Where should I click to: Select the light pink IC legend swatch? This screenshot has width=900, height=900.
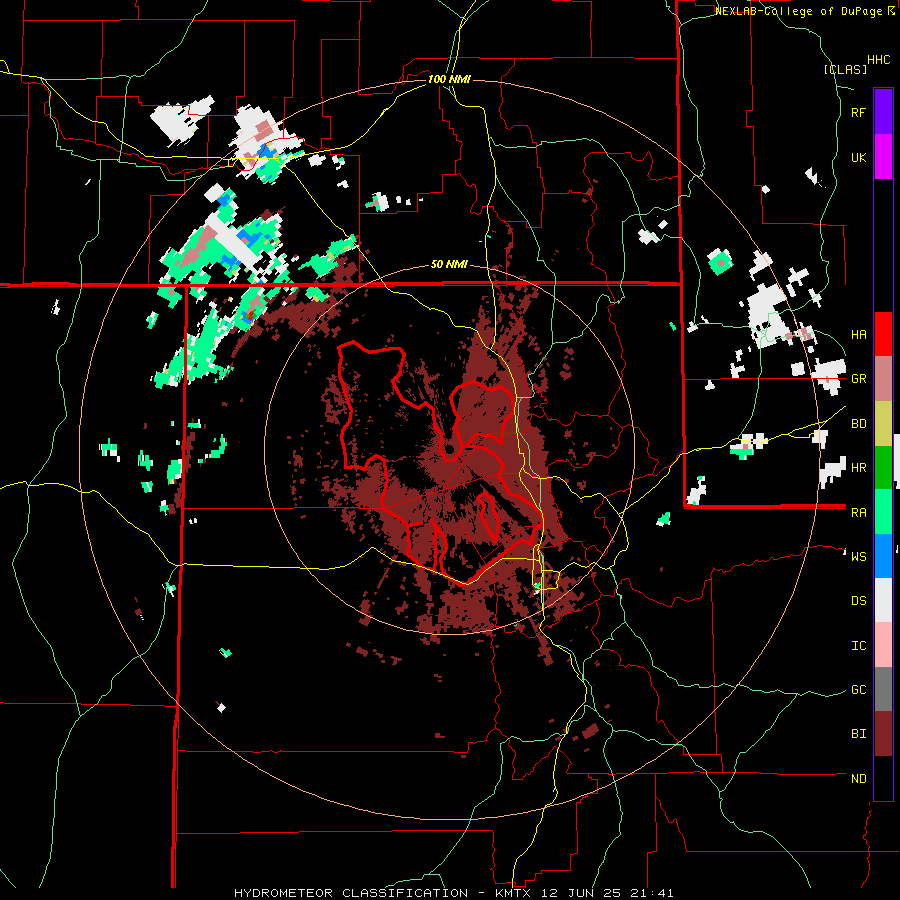[883, 645]
